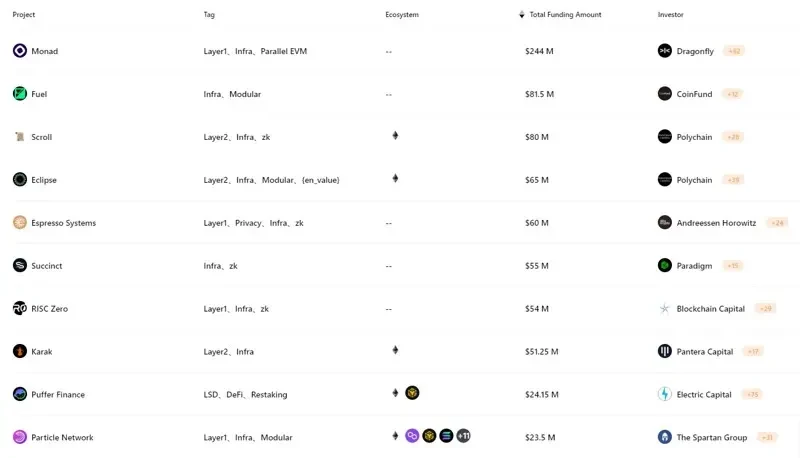
Task: Click the Investor column header
Action: coord(671,15)
